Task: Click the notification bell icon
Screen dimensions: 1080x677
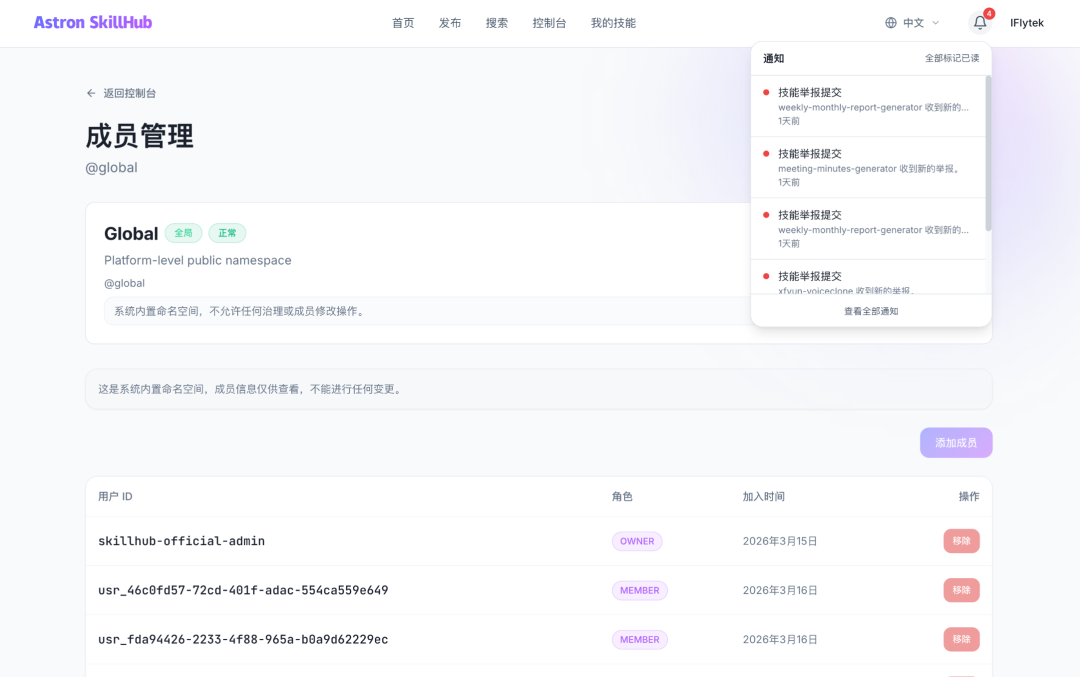Action: [x=980, y=23]
